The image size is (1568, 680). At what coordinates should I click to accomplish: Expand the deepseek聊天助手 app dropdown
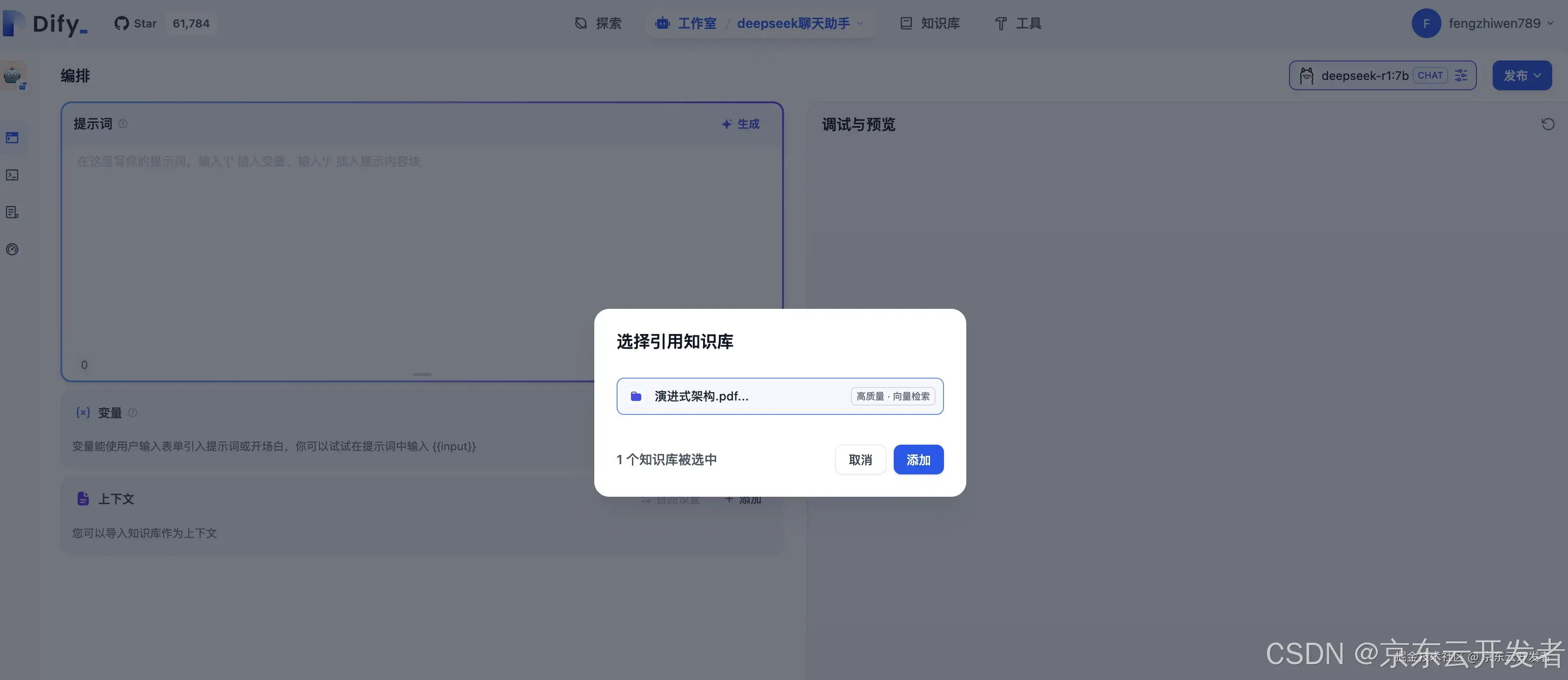point(859,23)
